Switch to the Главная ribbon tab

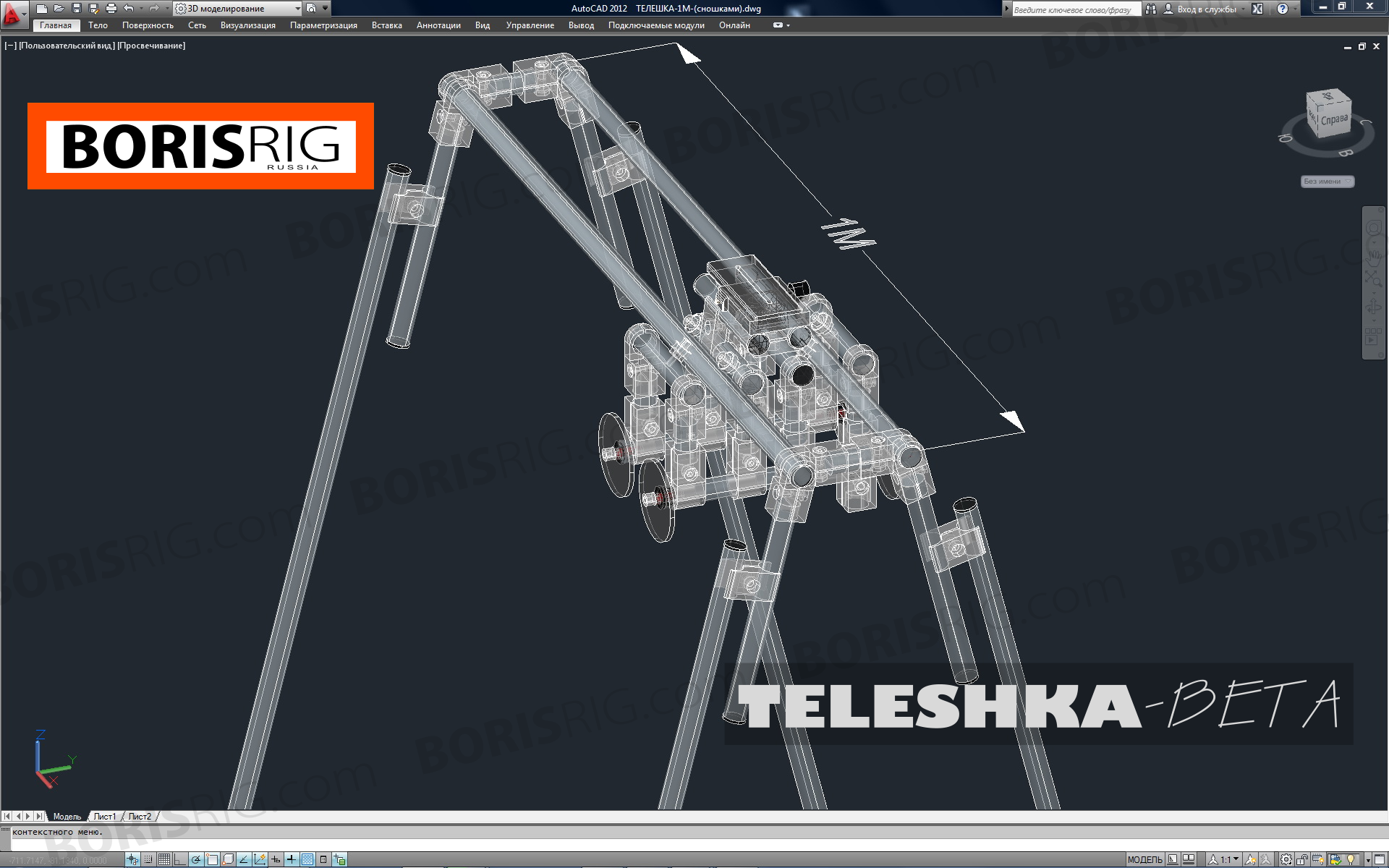pyautogui.click(x=56, y=25)
